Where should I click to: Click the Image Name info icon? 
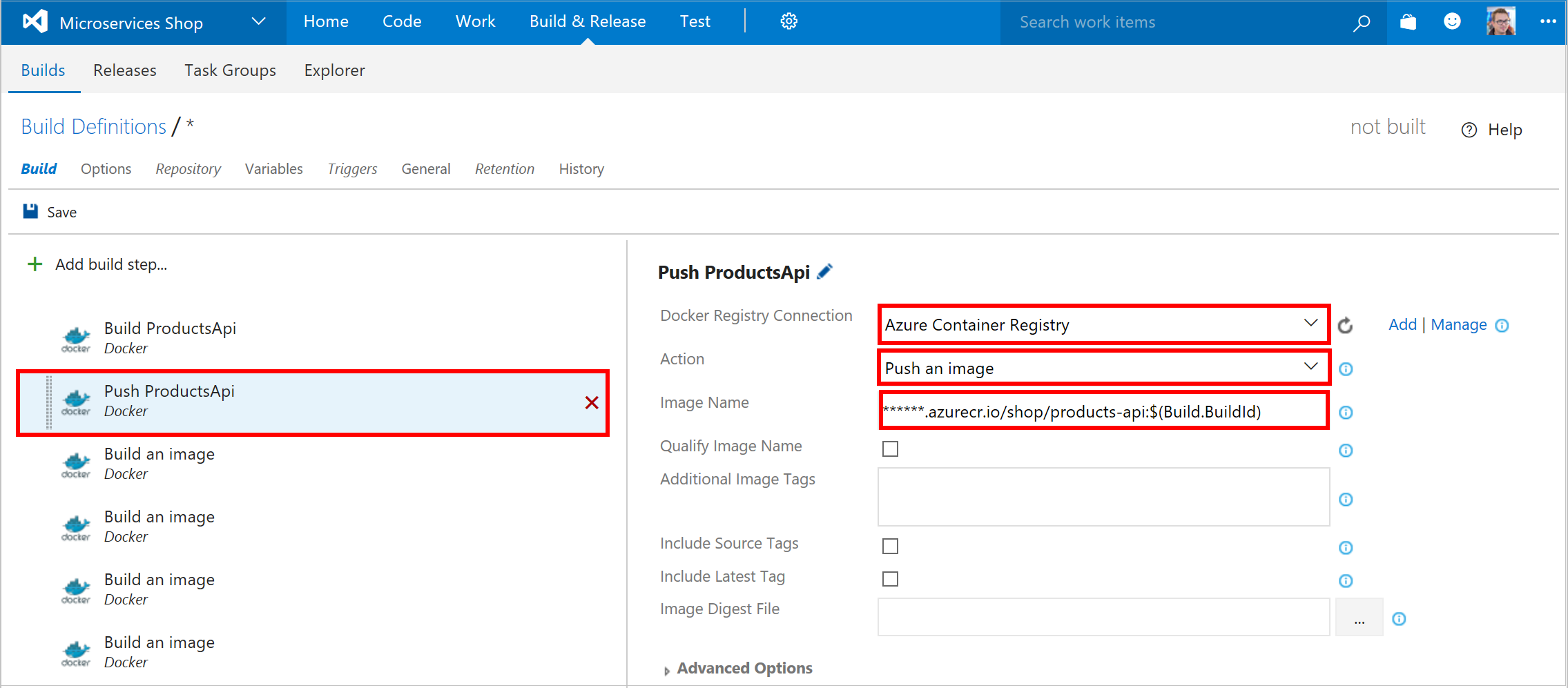coord(1346,412)
